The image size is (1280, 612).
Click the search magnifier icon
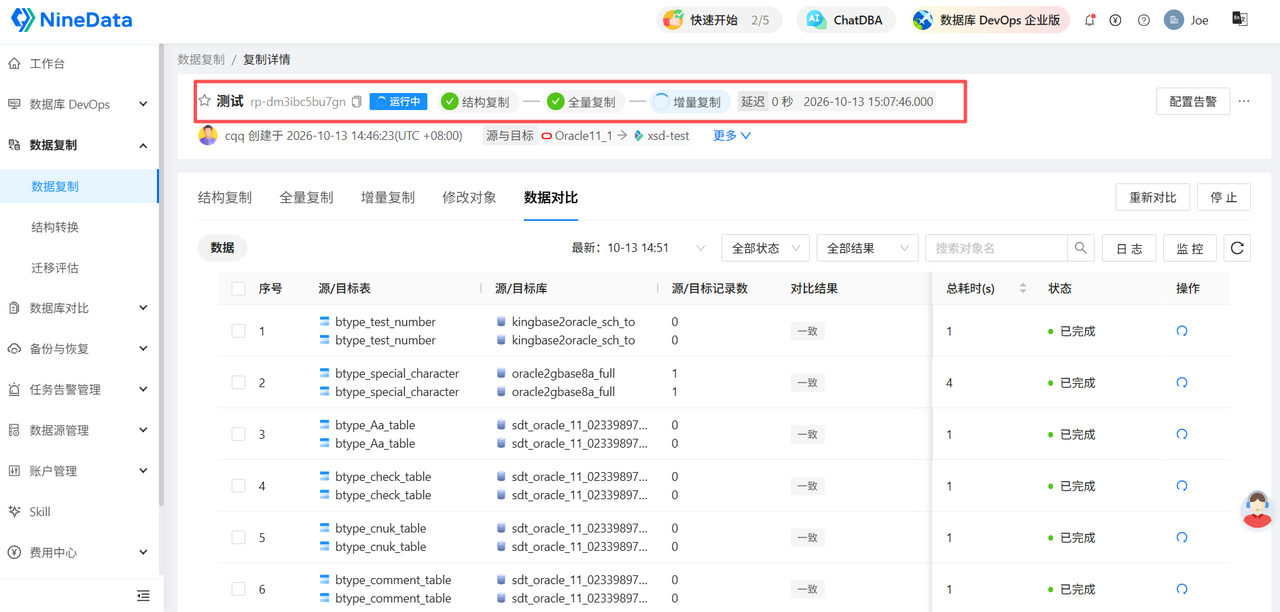pos(1081,248)
